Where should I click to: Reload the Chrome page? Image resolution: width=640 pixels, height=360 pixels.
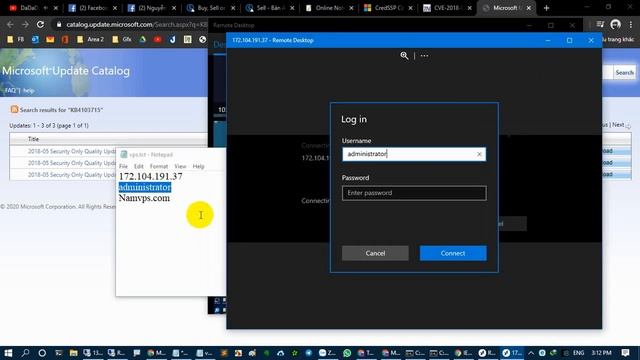(40, 24)
